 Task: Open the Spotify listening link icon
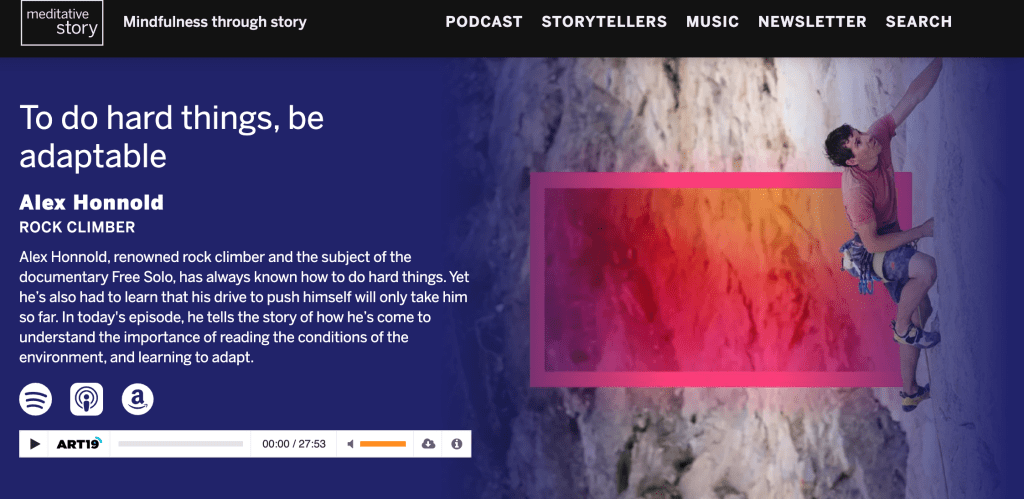tap(35, 399)
